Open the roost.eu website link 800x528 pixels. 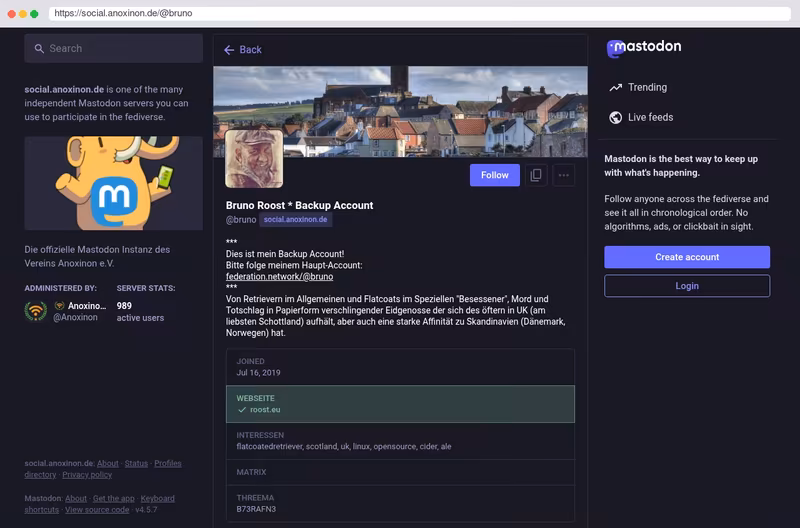265,410
